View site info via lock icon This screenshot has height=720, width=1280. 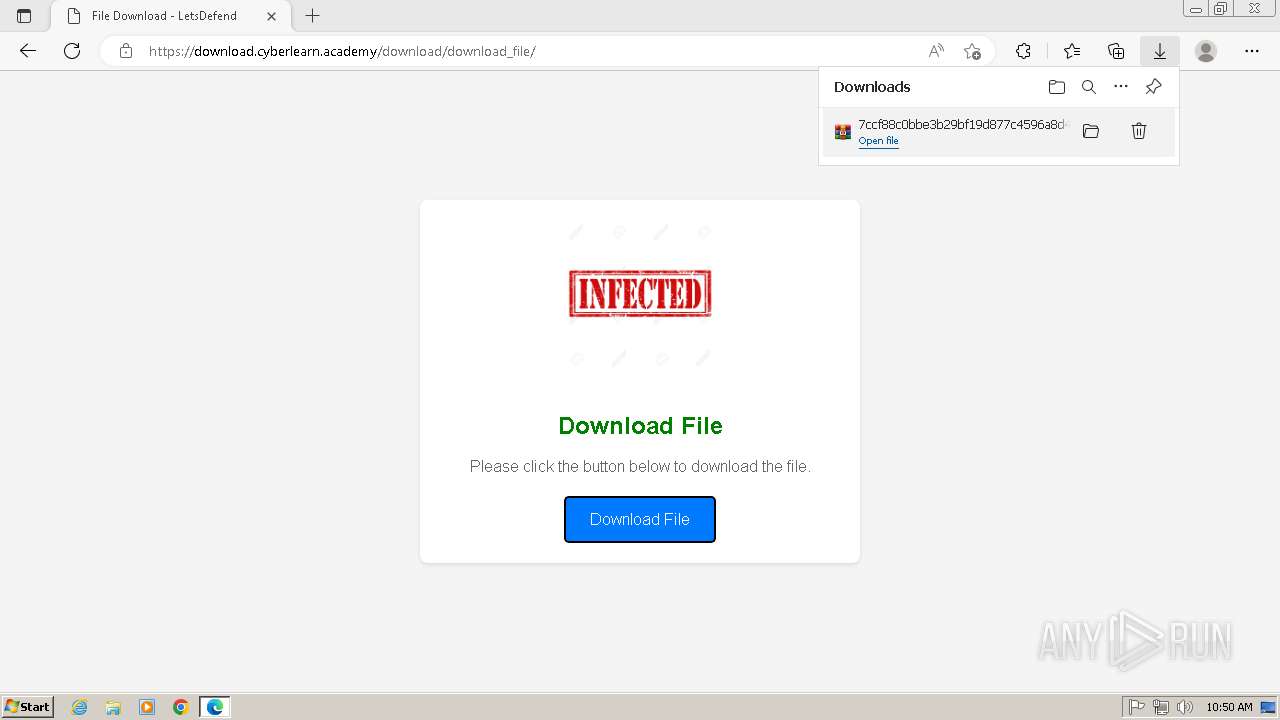click(x=126, y=51)
